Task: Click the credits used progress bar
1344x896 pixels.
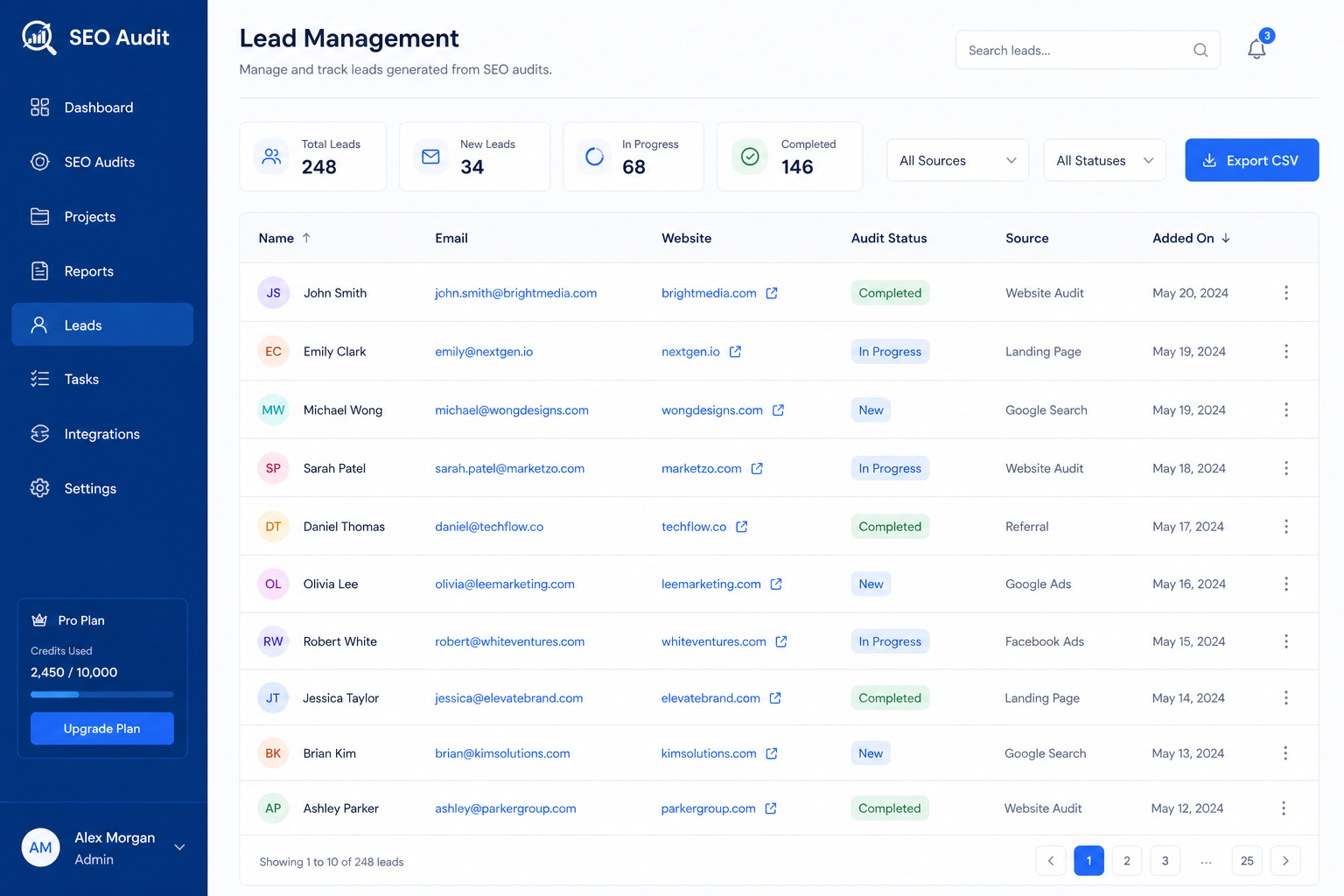Action: 102,695
